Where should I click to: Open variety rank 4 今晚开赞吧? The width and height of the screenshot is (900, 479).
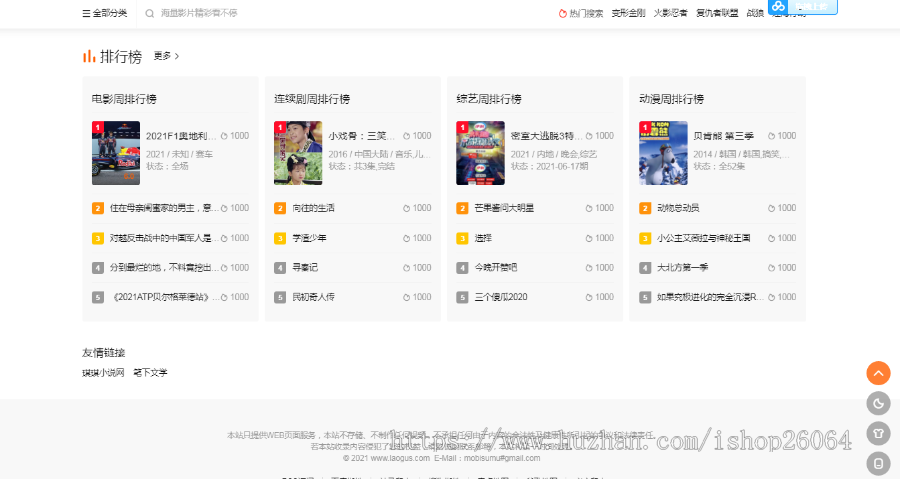pyautogui.click(x=496, y=268)
